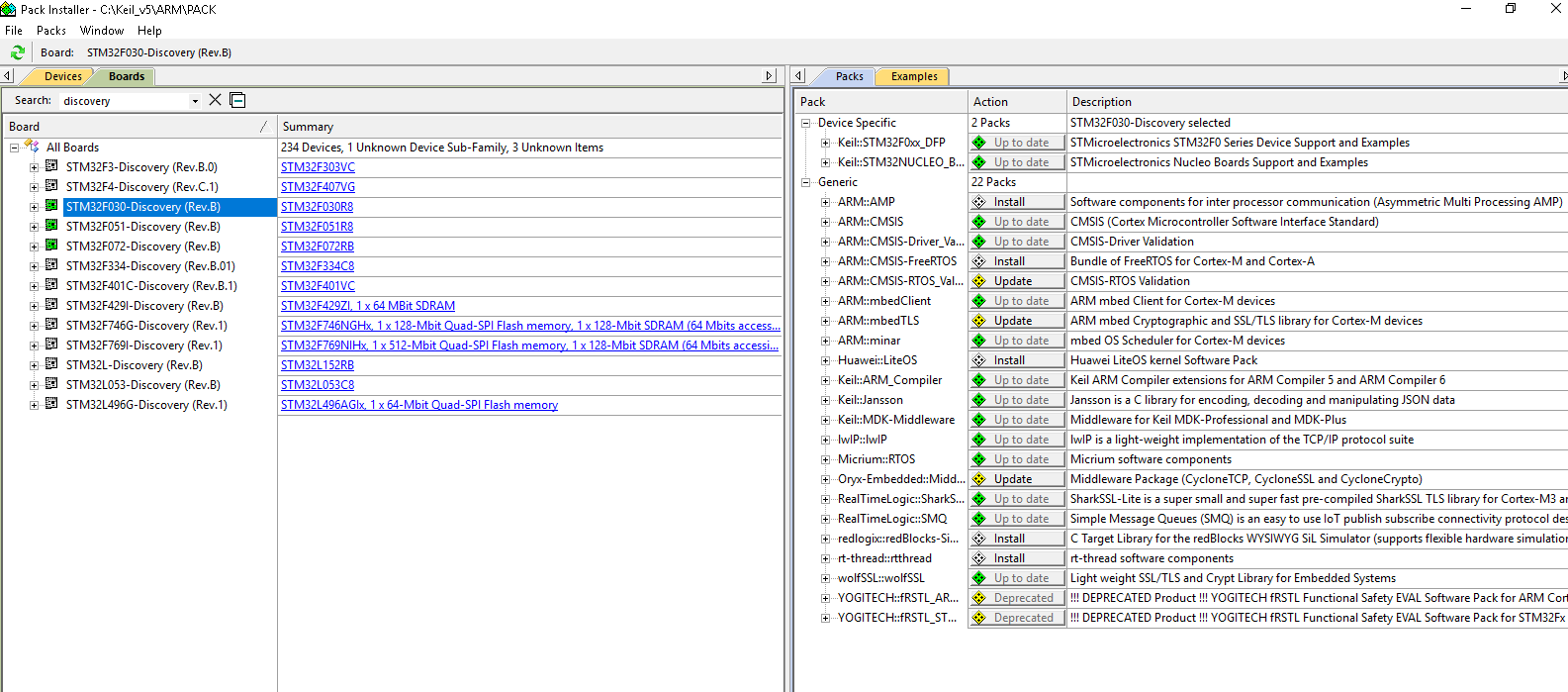Install the ARM::CMSIS-FreeRTOS pack
Image resolution: width=1568 pixels, height=692 pixels.
[1016, 261]
